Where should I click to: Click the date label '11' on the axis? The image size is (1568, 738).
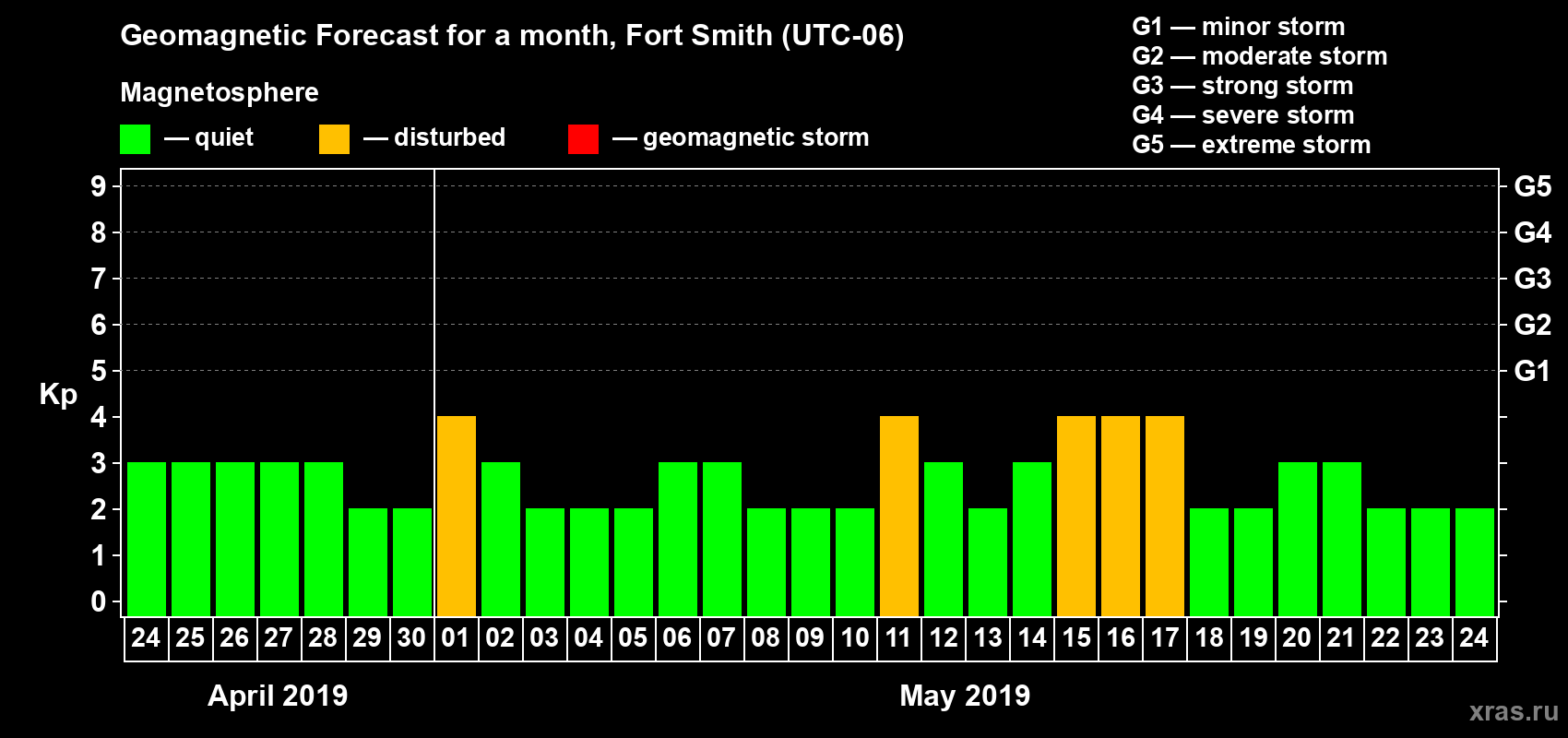898,637
